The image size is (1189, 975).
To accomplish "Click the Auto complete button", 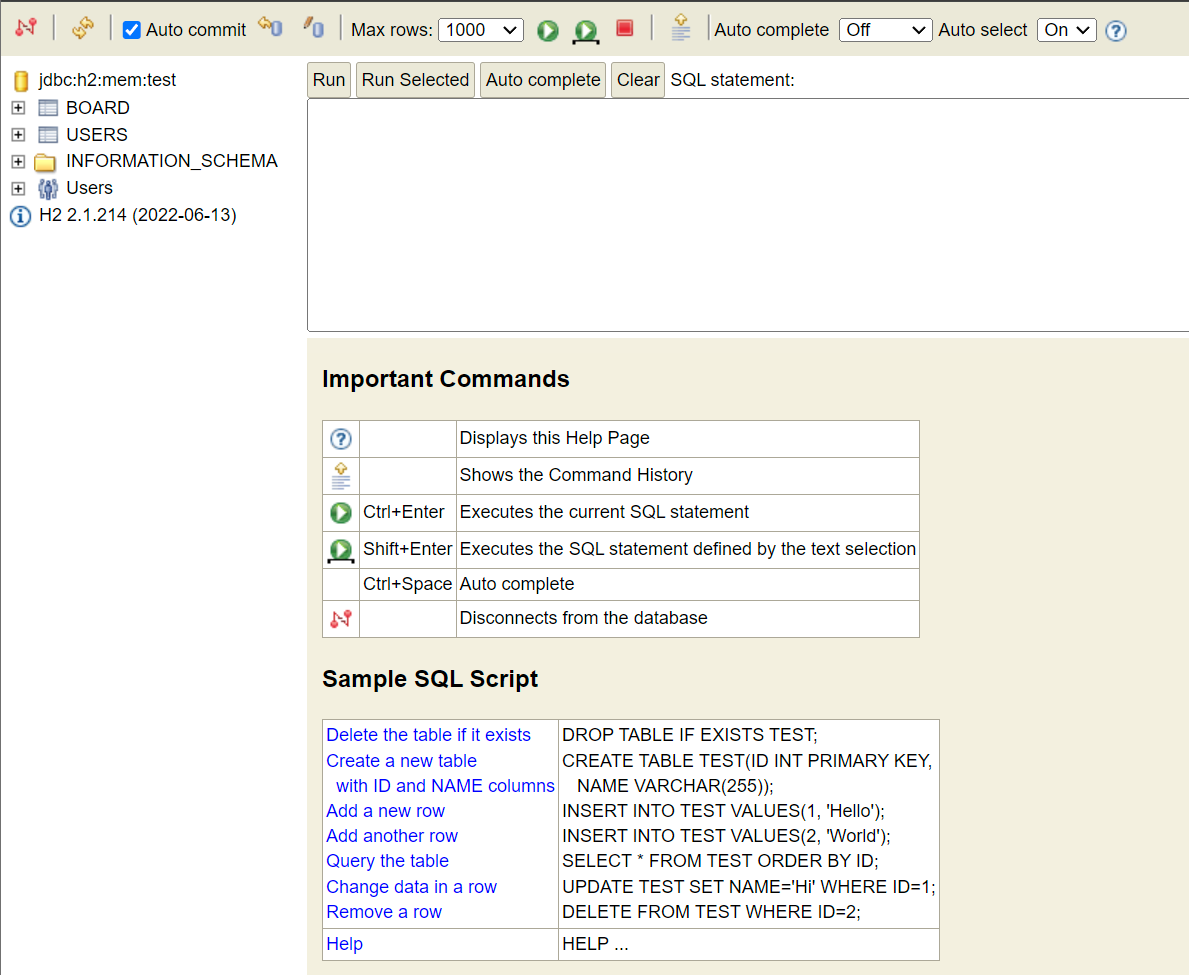I will [x=543, y=80].
